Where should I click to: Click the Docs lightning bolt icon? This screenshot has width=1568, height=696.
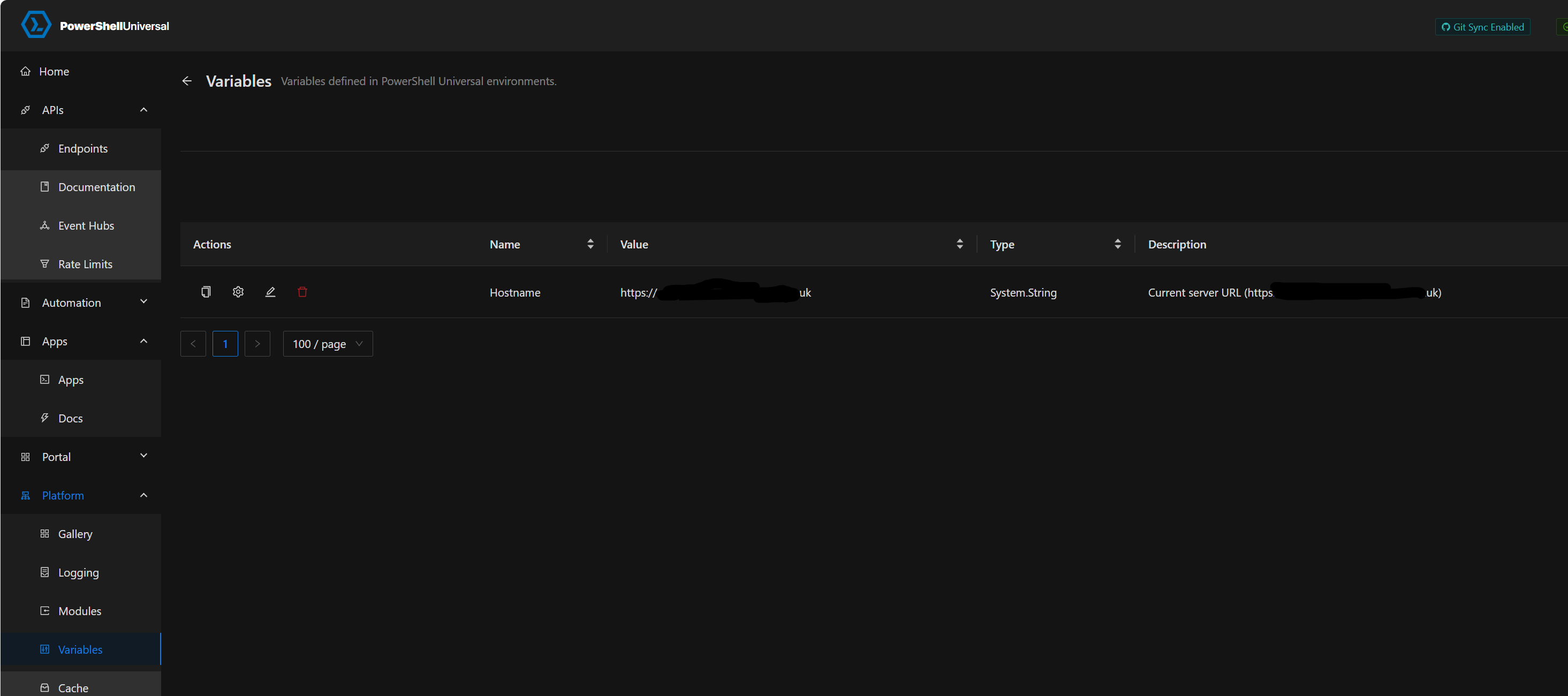tap(44, 418)
